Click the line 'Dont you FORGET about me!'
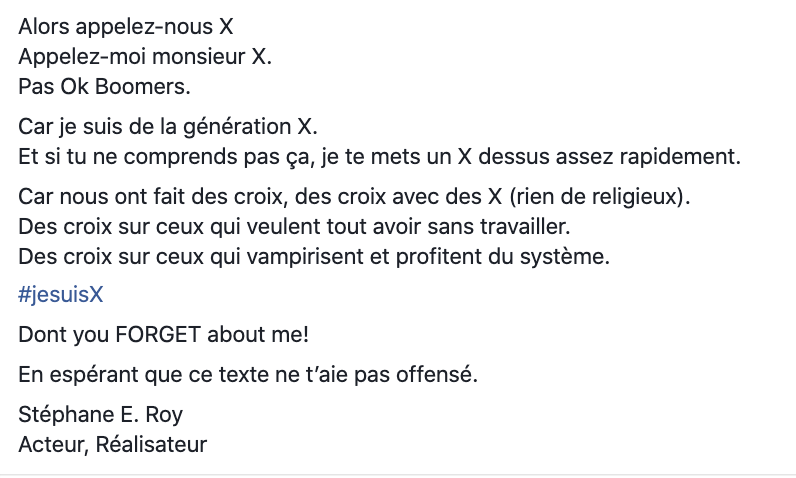The width and height of the screenshot is (796, 478). (x=163, y=335)
